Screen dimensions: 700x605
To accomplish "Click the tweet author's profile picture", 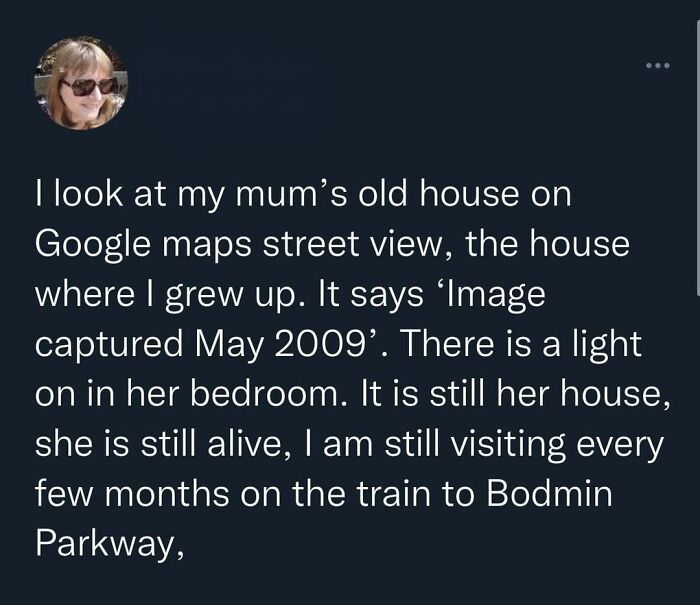I will click(81, 86).
